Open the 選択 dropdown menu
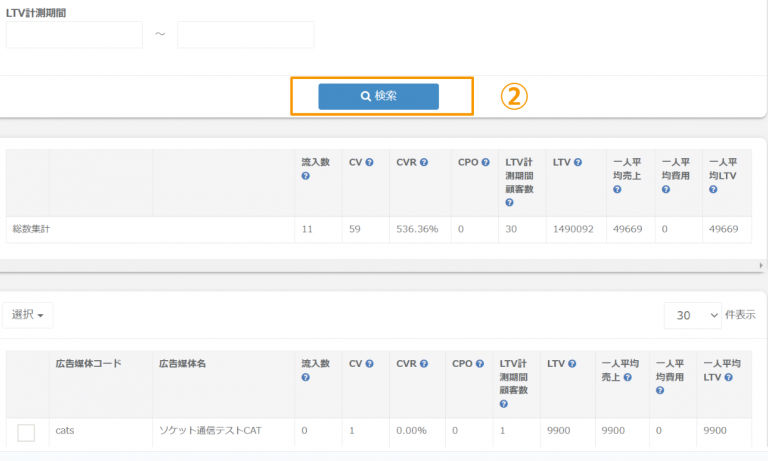The height and width of the screenshot is (461, 768). point(27,315)
